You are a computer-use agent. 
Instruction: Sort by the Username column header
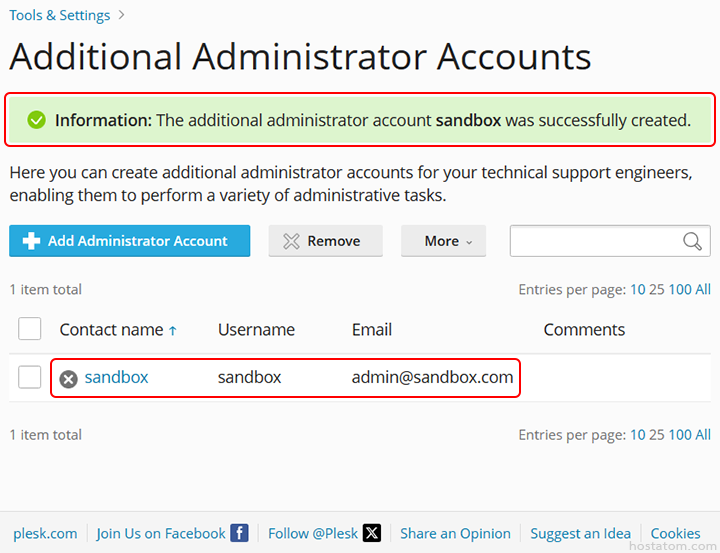click(x=256, y=329)
